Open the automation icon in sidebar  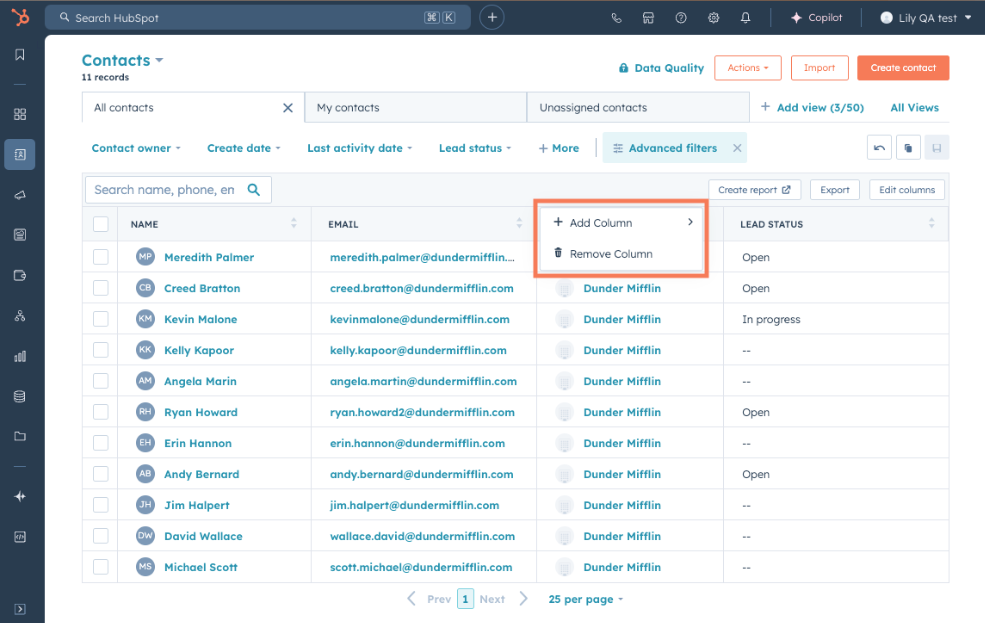tap(20, 316)
